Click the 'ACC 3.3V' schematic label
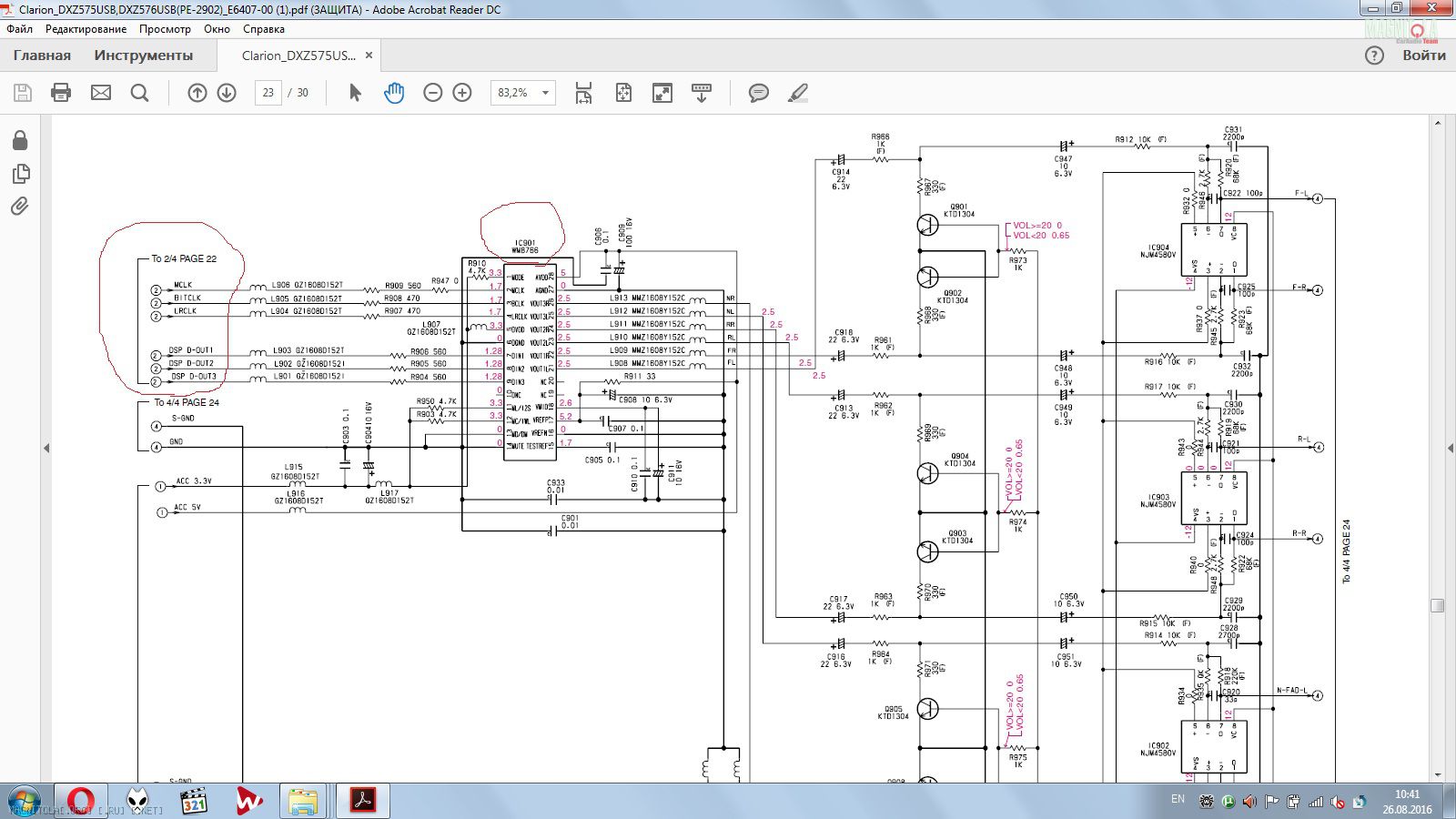This screenshot has width=1456, height=819. (194, 481)
